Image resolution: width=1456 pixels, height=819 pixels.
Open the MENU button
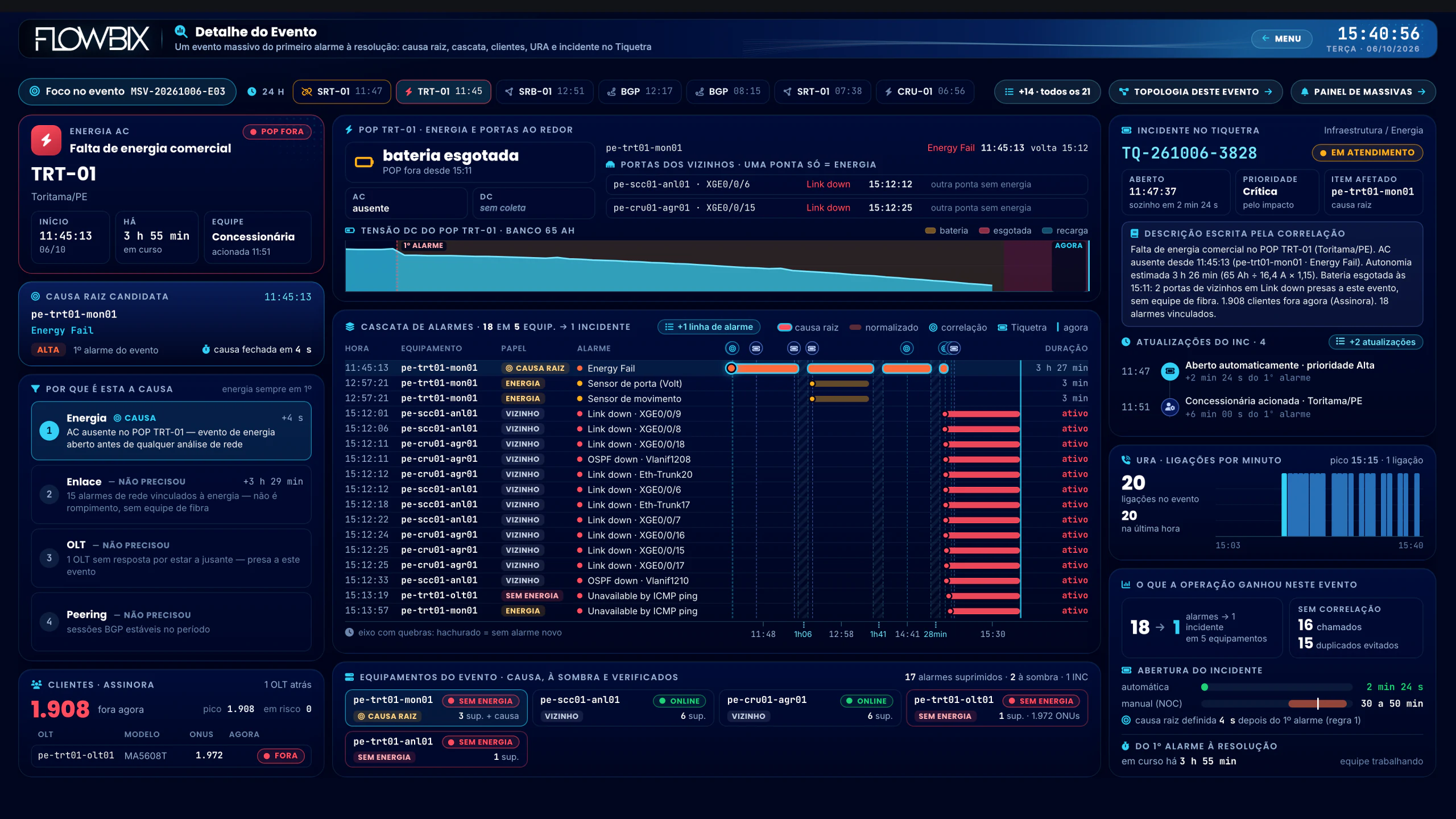(x=1282, y=39)
